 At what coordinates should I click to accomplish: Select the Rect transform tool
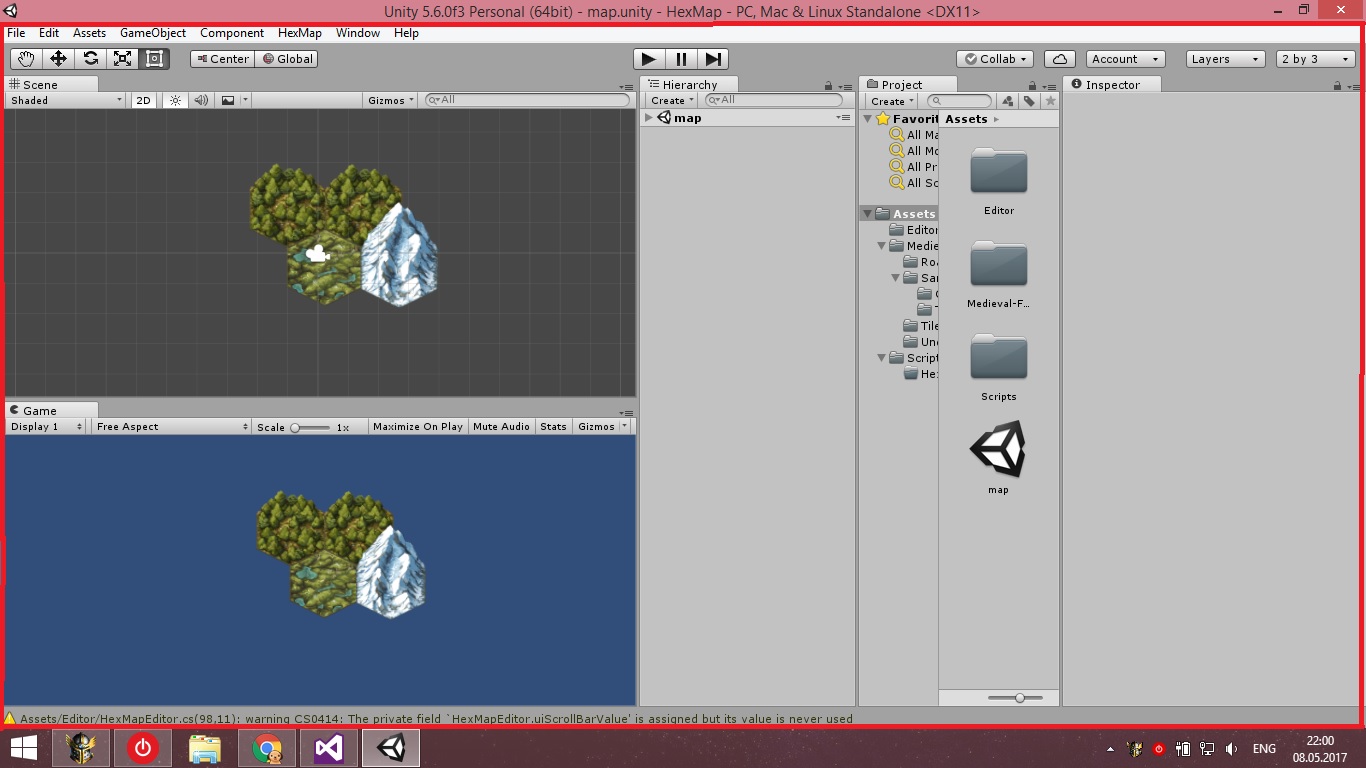tap(154, 59)
